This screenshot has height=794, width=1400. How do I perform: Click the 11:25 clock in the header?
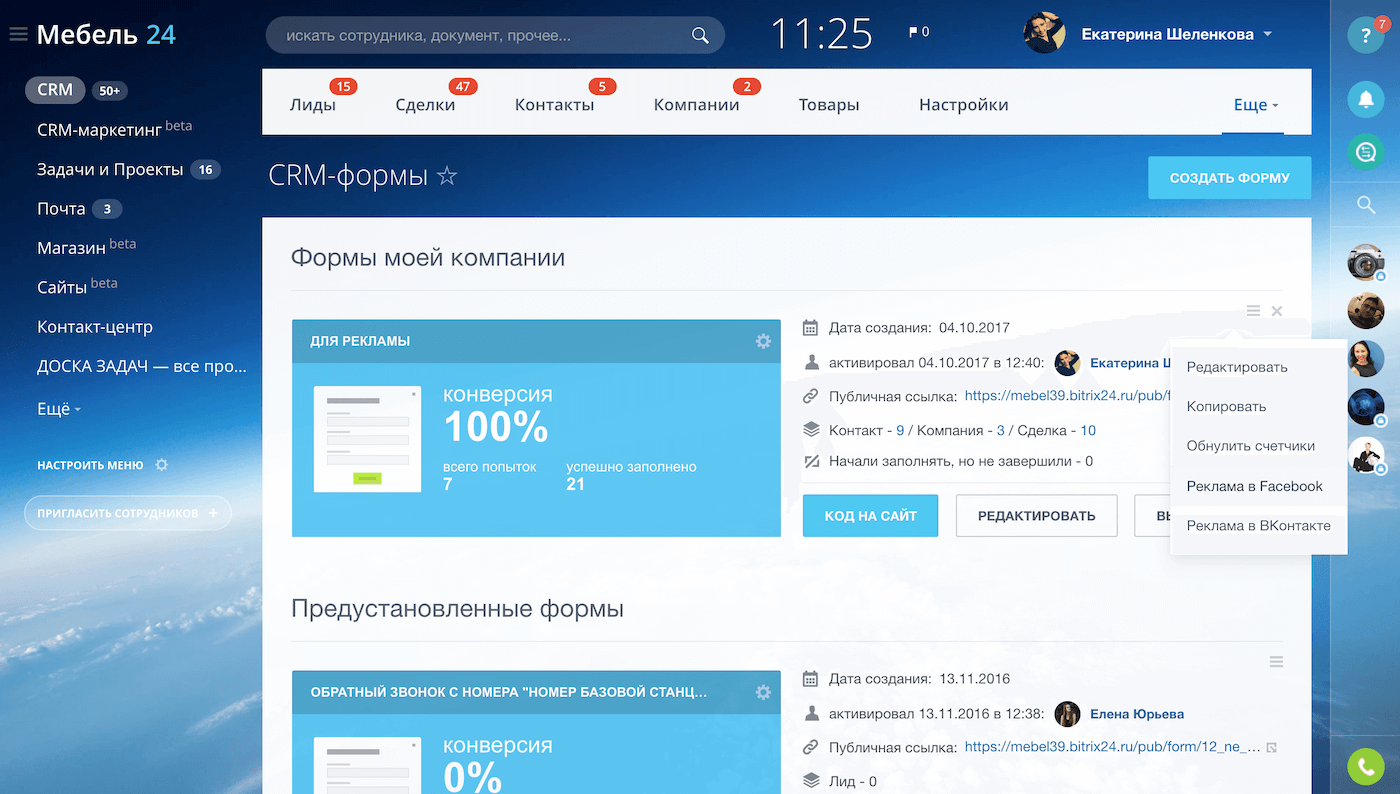821,34
